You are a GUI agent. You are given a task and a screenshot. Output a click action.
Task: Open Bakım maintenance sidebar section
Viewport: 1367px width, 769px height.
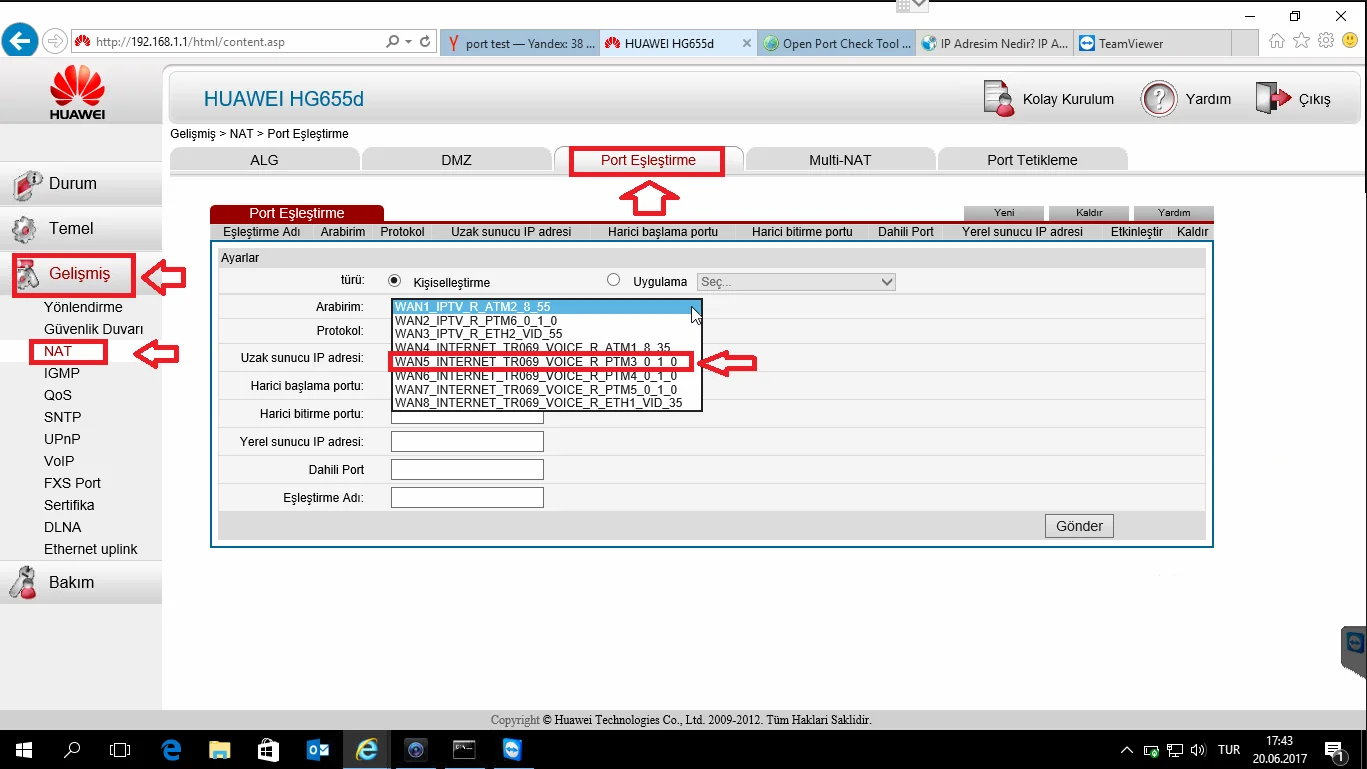[x=71, y=582]
